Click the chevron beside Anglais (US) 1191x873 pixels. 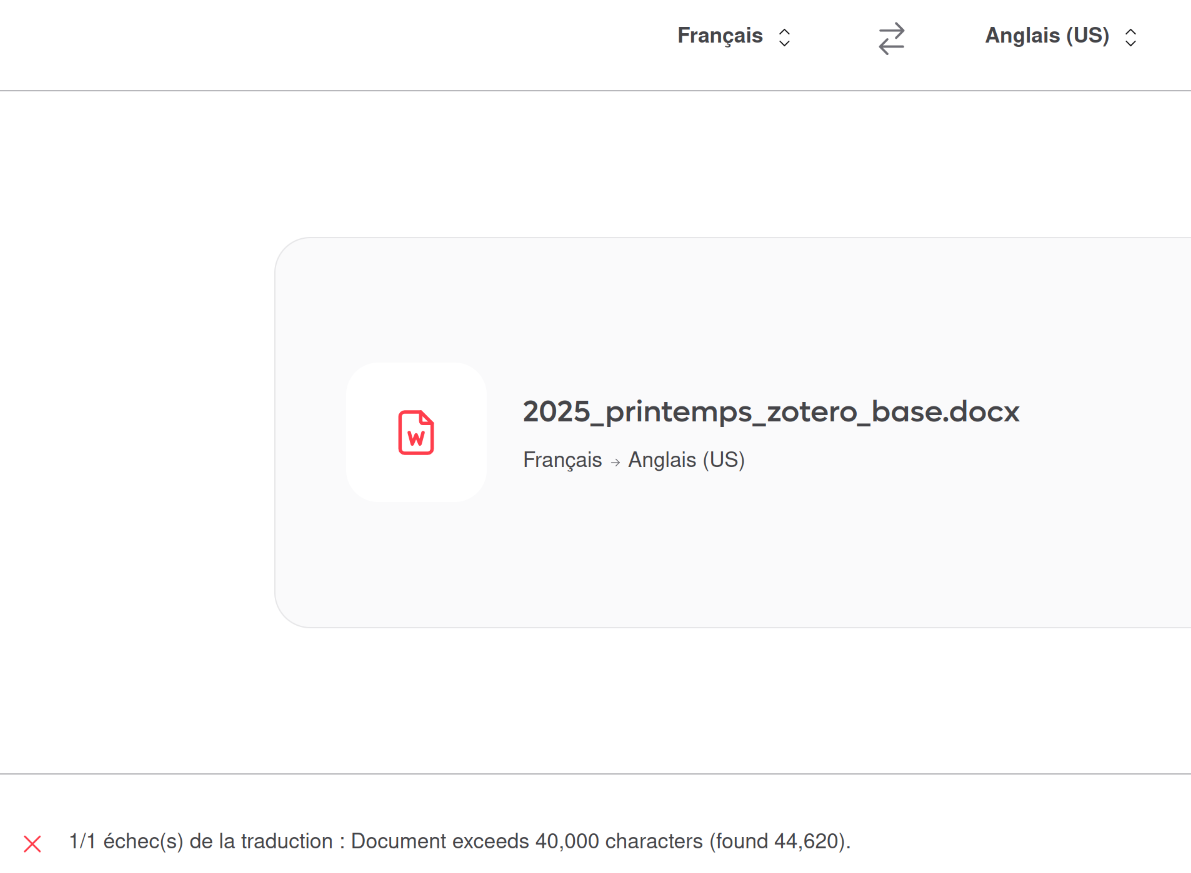[x=1131, y=36]
